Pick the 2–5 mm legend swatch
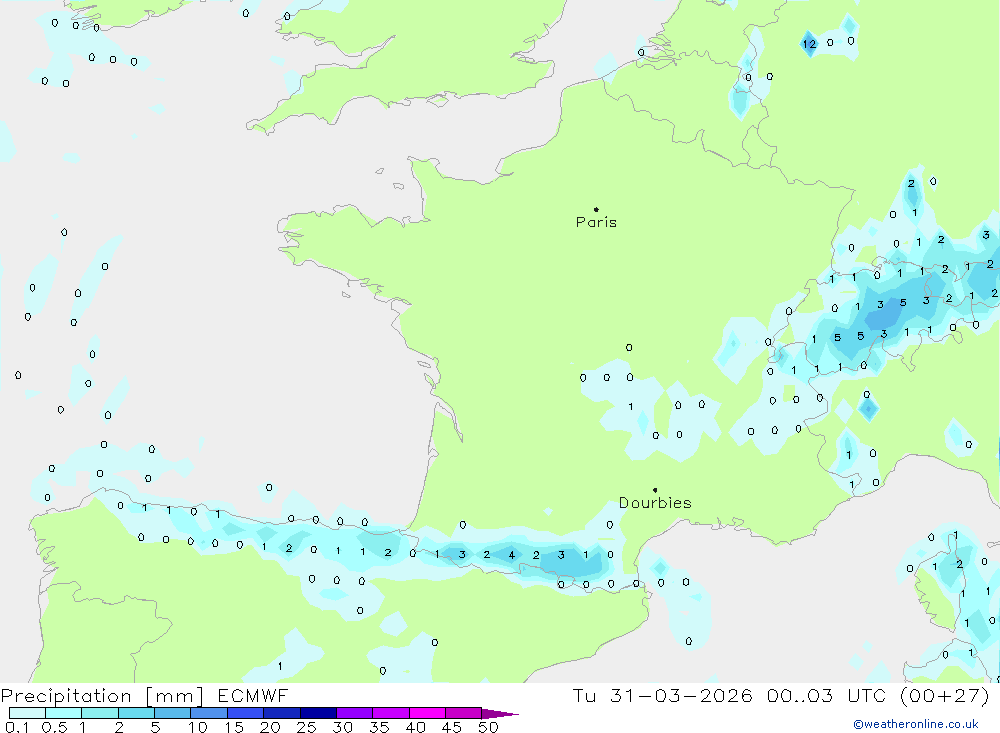This screenshot has height=733, width=1000. coord(136,713)
